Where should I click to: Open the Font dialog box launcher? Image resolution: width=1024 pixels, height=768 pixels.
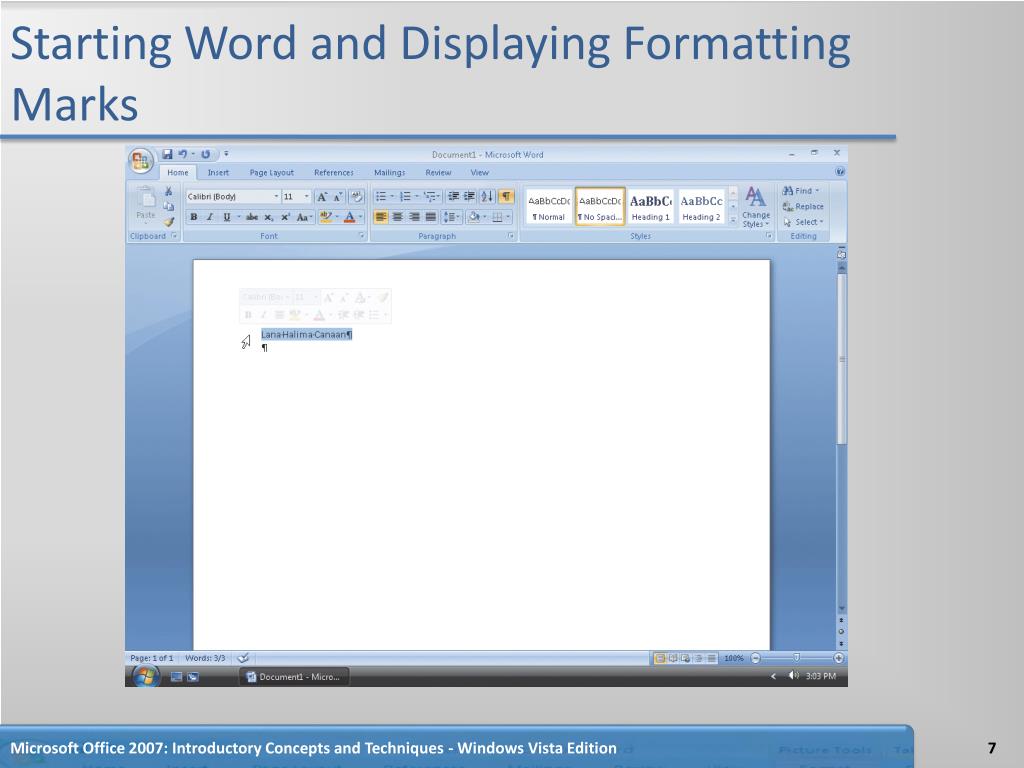(362, 236)
